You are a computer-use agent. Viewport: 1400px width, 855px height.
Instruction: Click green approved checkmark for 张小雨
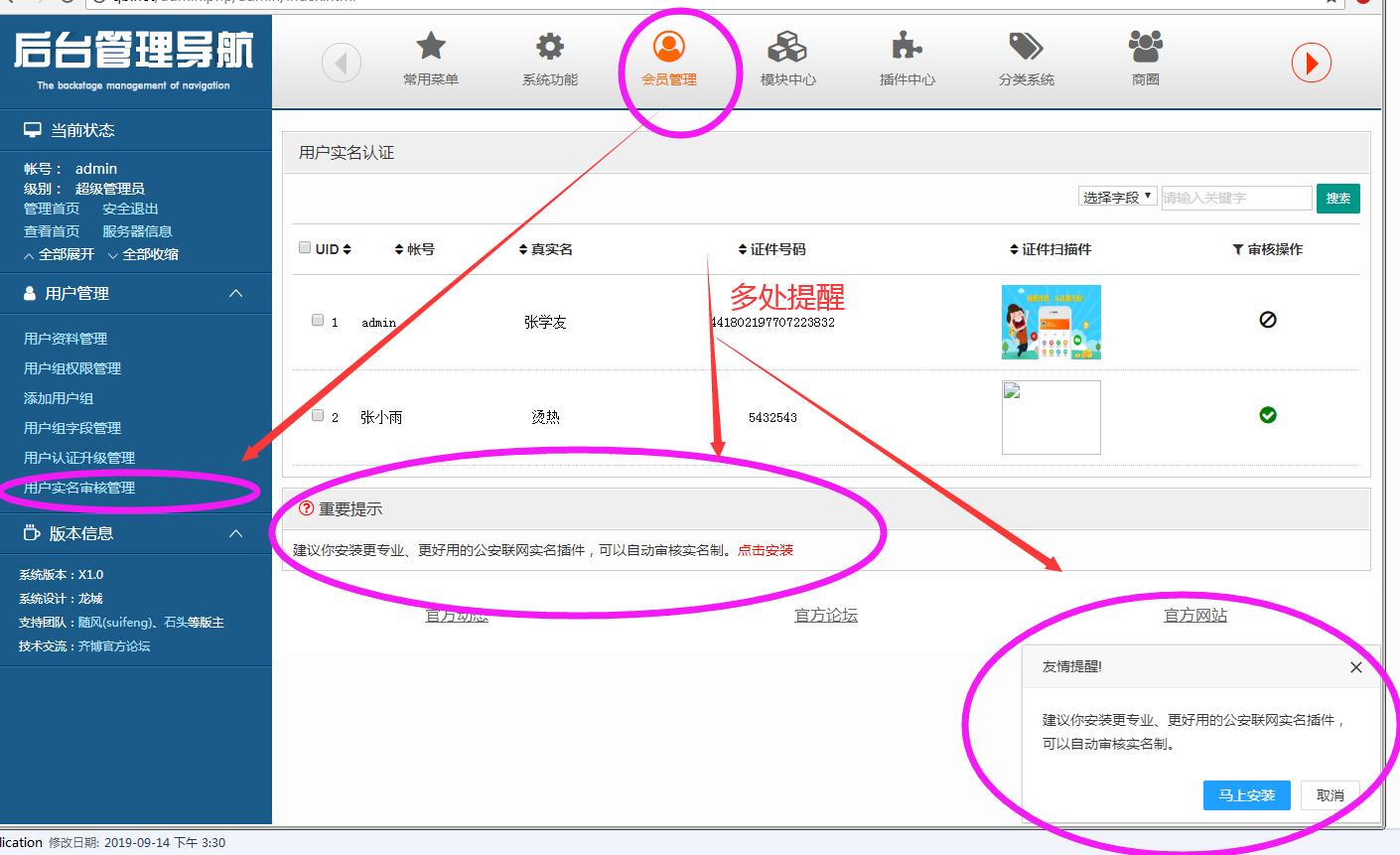[x=1267, y=415]
